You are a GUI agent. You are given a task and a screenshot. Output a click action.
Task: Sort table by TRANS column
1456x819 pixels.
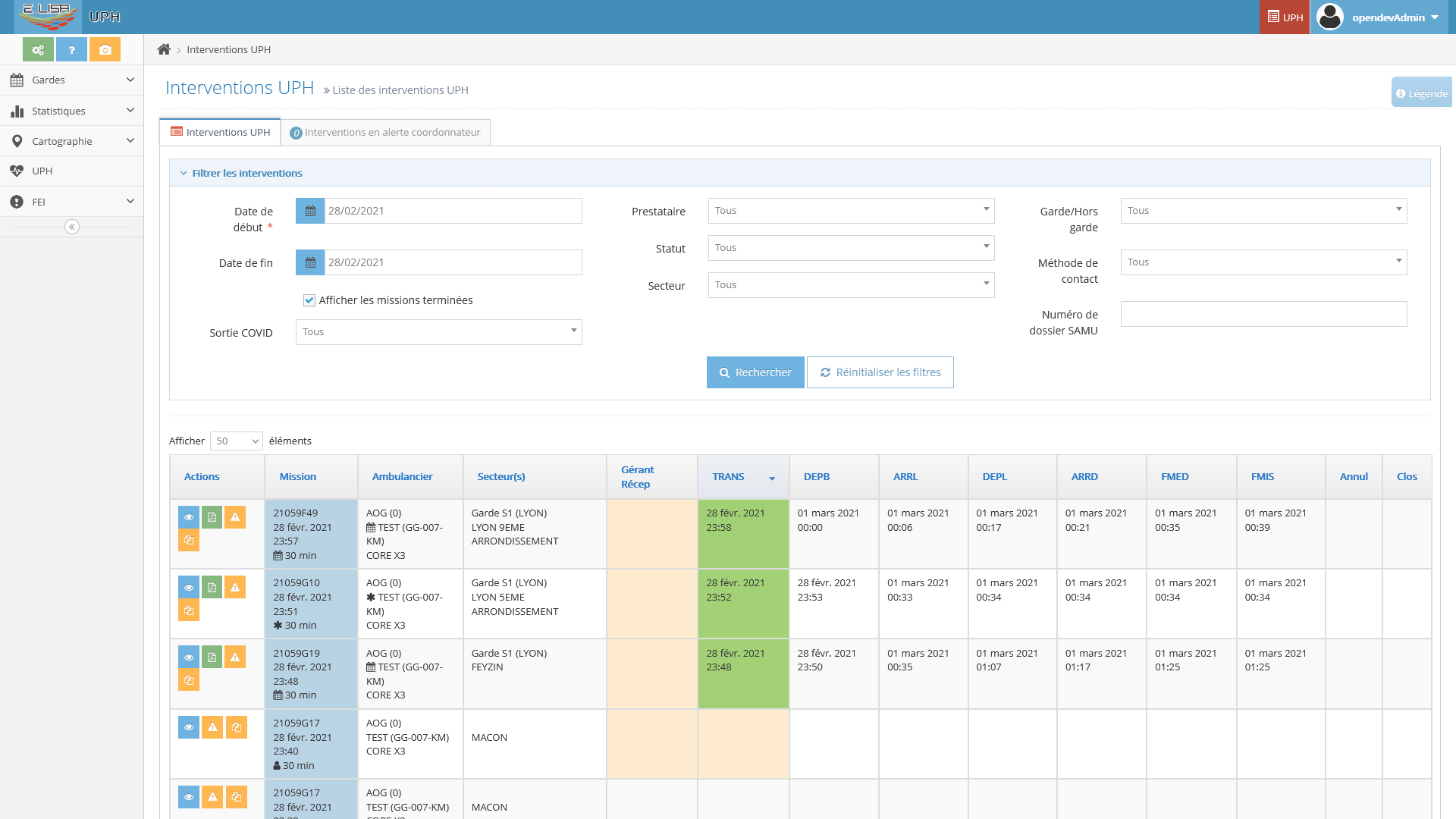743,476
